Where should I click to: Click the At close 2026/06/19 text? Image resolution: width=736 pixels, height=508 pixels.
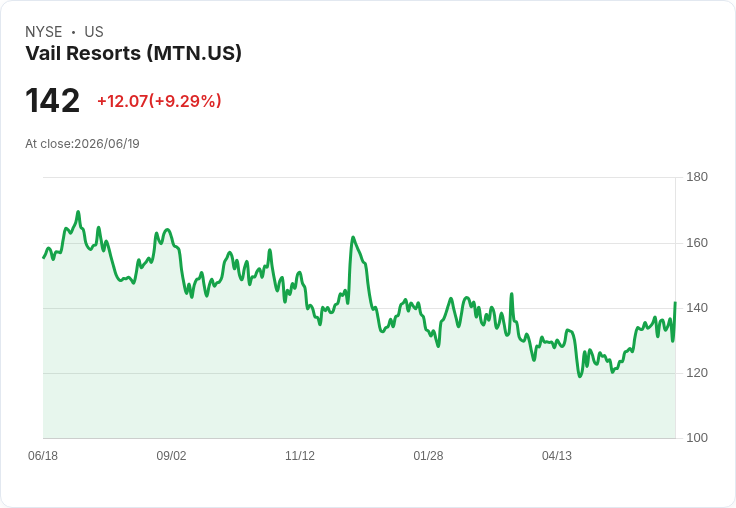[82, 144]
